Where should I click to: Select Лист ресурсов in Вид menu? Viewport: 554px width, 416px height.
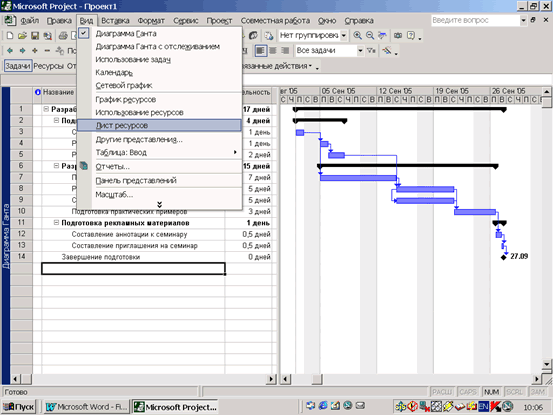click(x=159, y=125)
